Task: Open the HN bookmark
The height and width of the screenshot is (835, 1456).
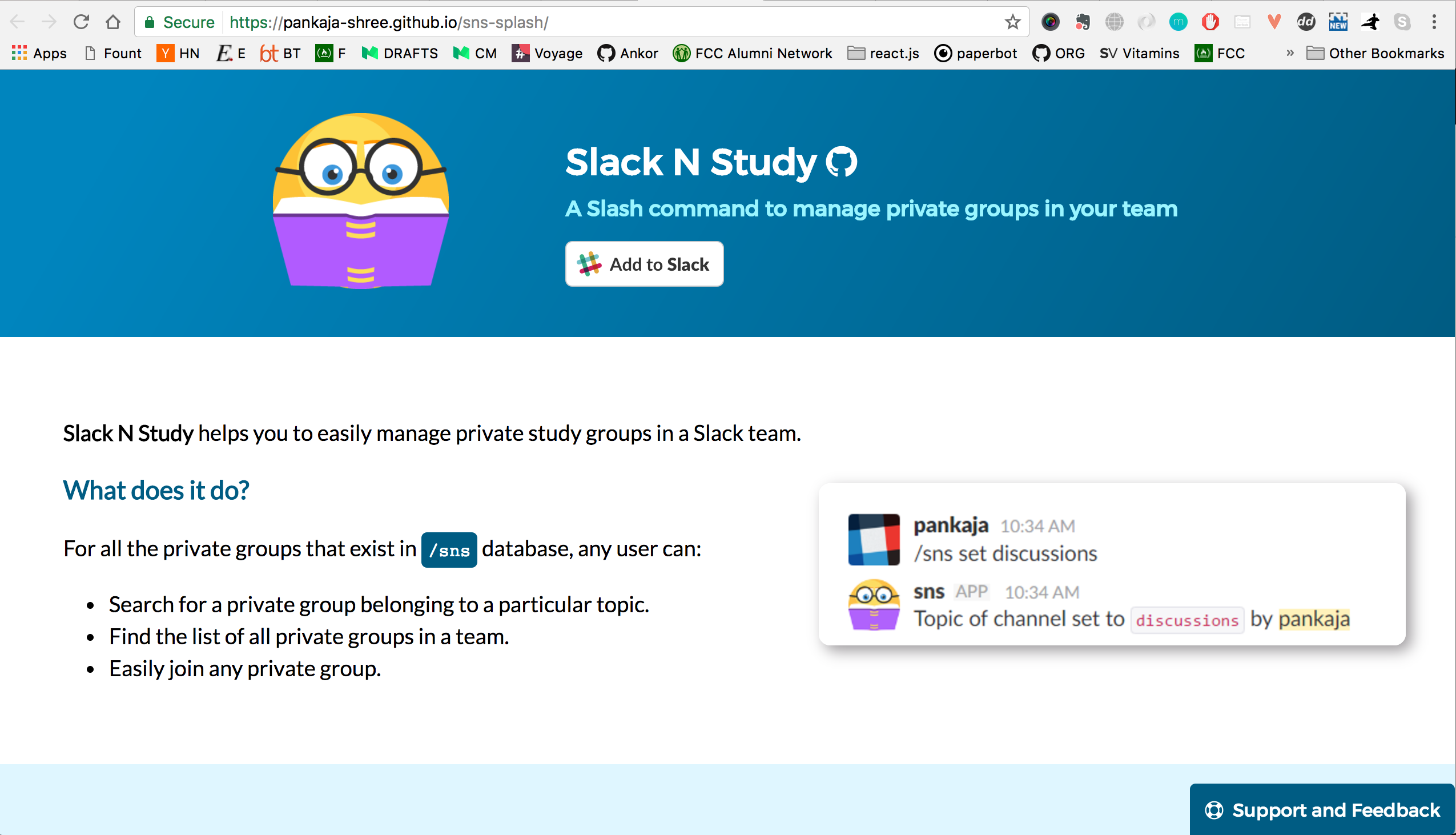Action: pos(178,53)
